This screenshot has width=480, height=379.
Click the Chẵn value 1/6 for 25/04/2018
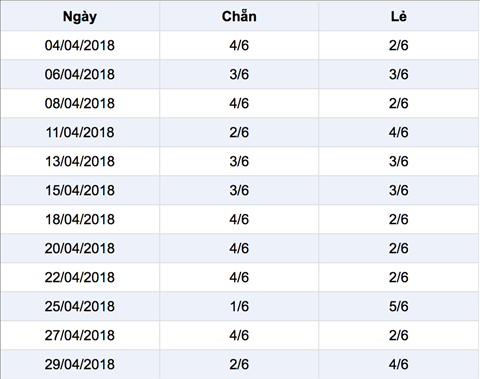[x=239, y=306]
